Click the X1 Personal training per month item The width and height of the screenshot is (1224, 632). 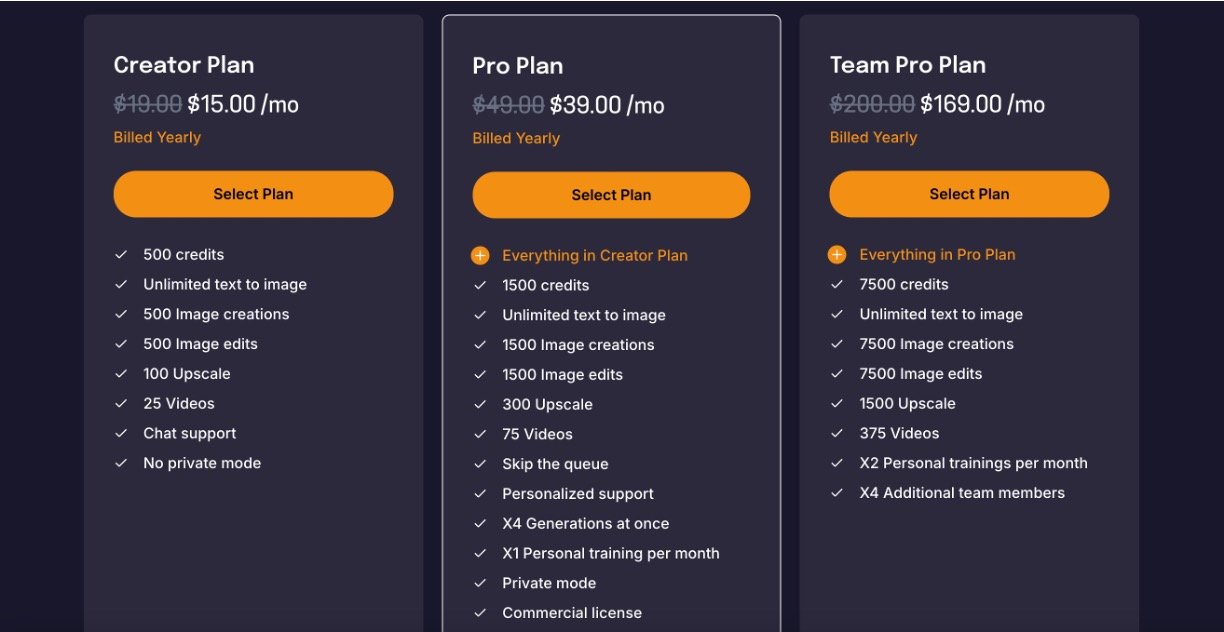pos(610,553)
